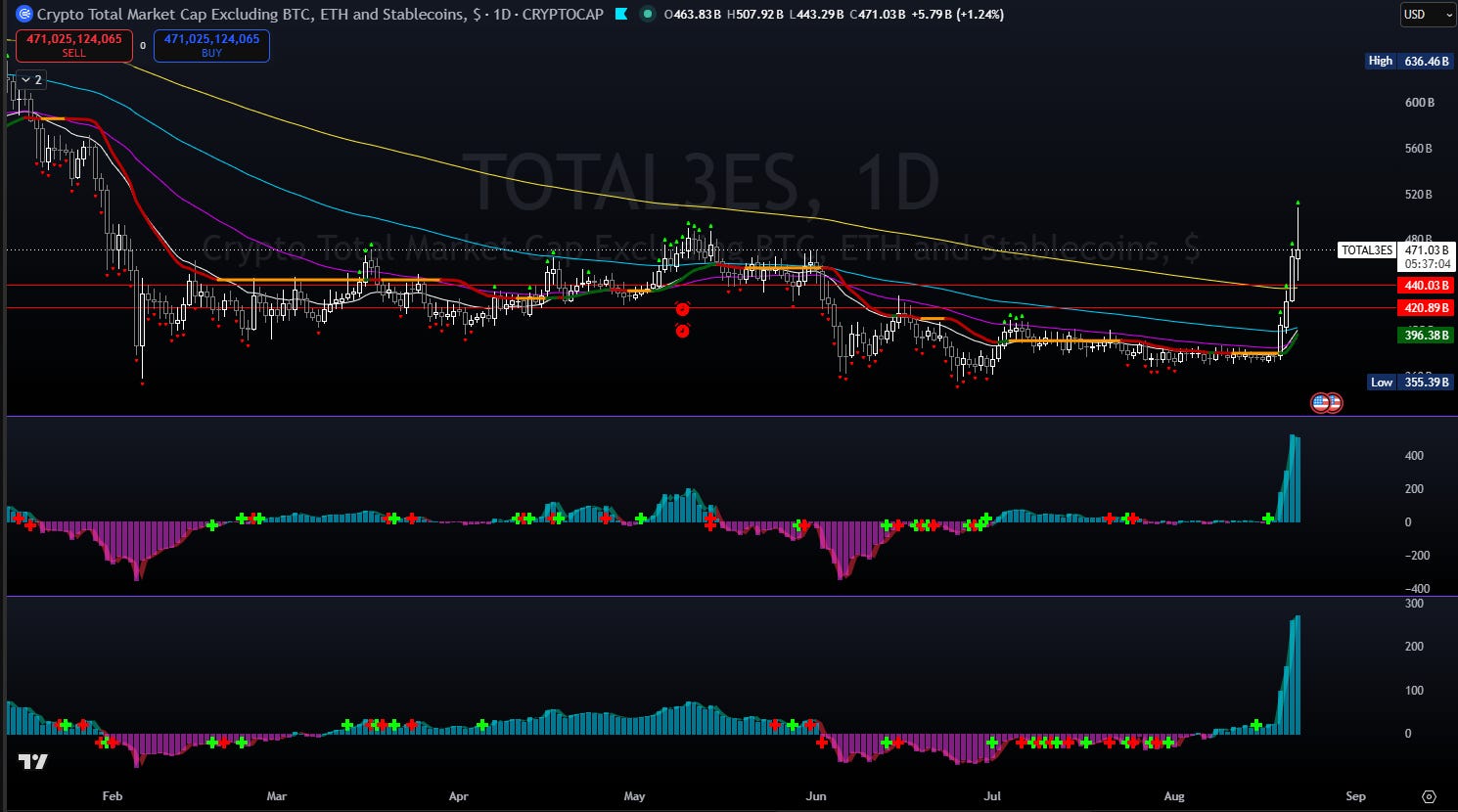Image resolution: width=1458 pixels, height=812 pixels.
Task: Click the 440.03 B red price label
Action: click(x=1426, y=286)
